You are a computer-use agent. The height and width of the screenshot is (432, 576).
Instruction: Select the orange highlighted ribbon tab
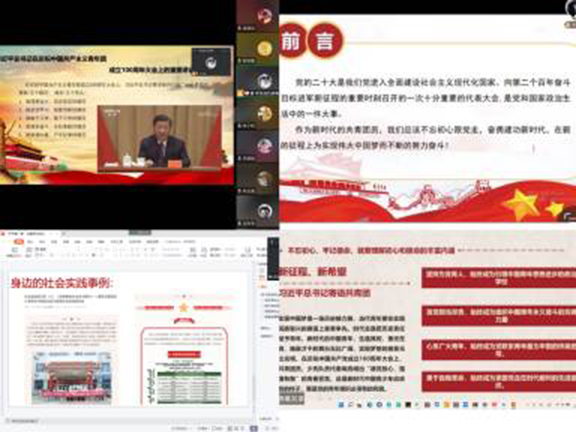(18, 242)
